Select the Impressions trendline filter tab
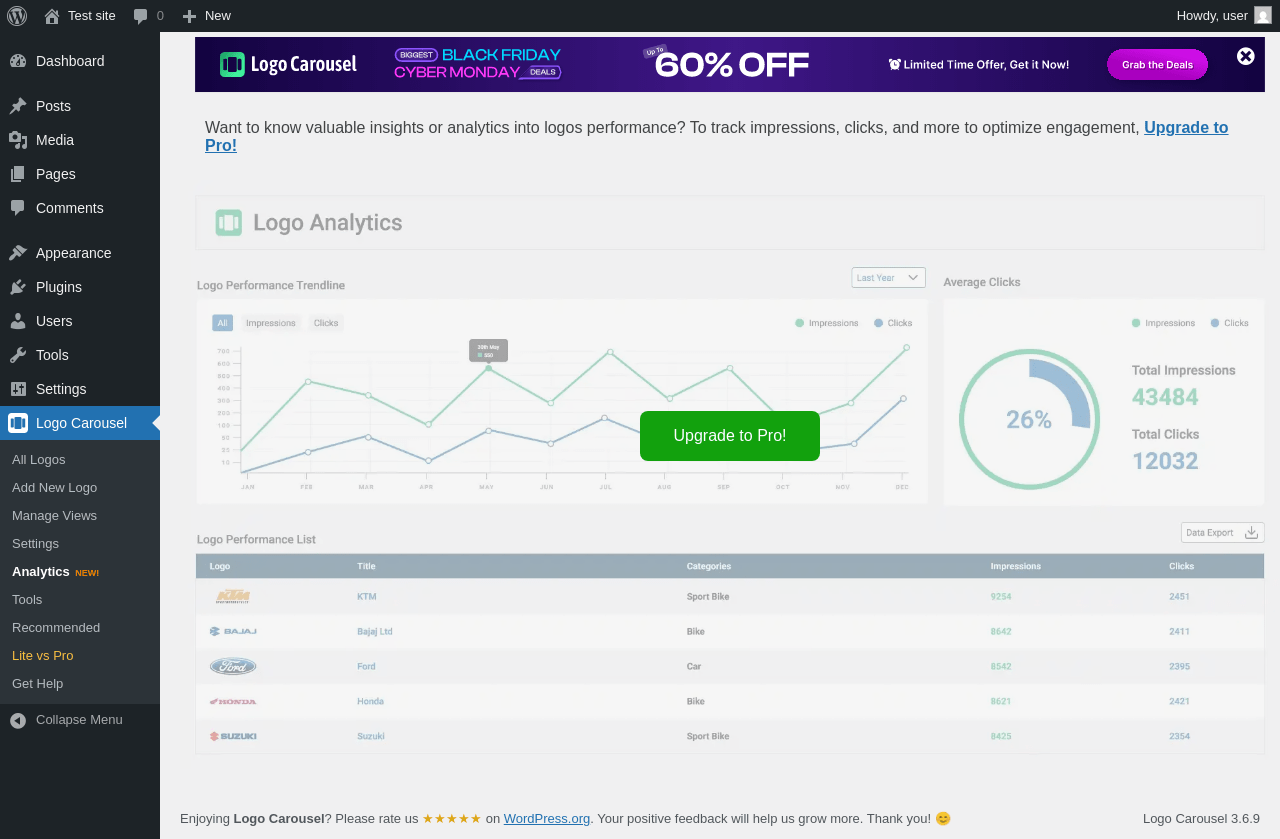 271,323
